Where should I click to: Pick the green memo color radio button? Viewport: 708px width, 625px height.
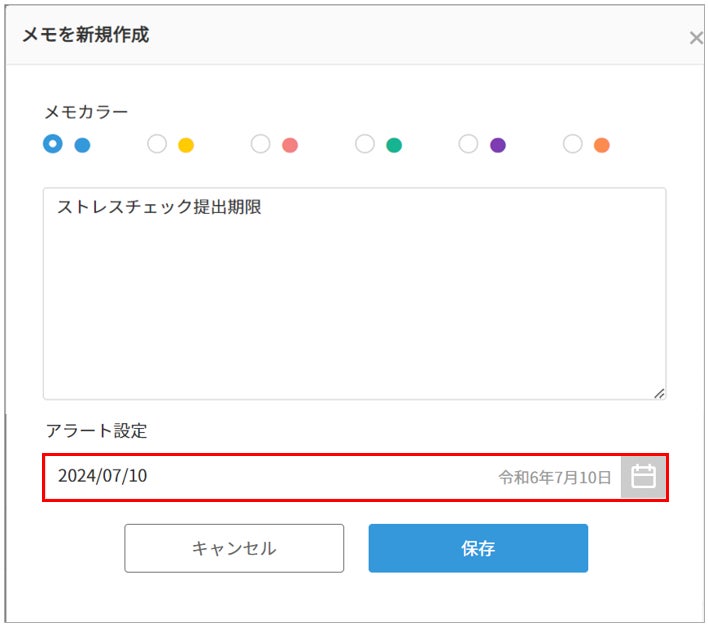[x=365, y=144]
